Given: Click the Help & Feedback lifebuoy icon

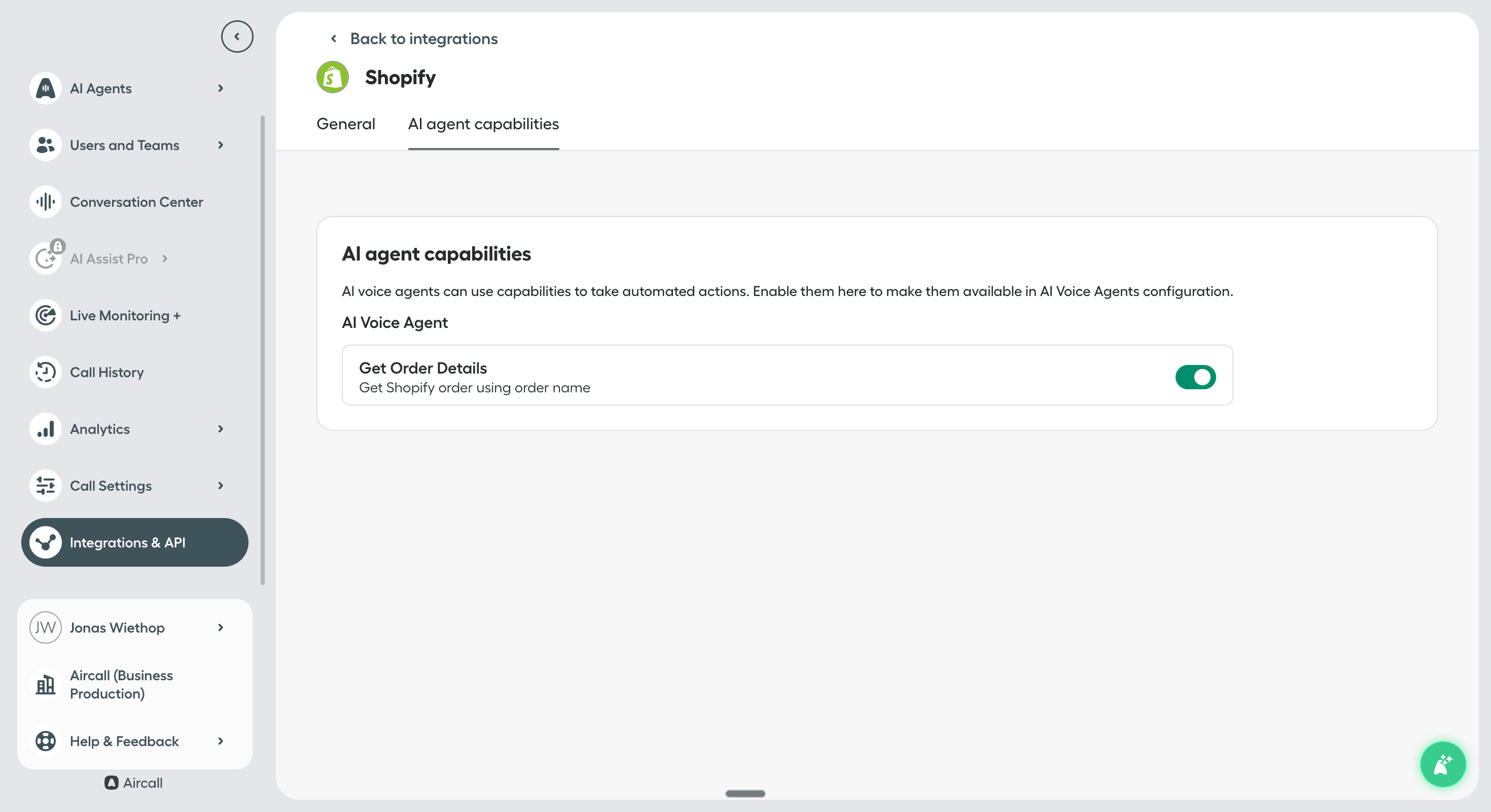Looking at the screenshot, I should 45,742.
